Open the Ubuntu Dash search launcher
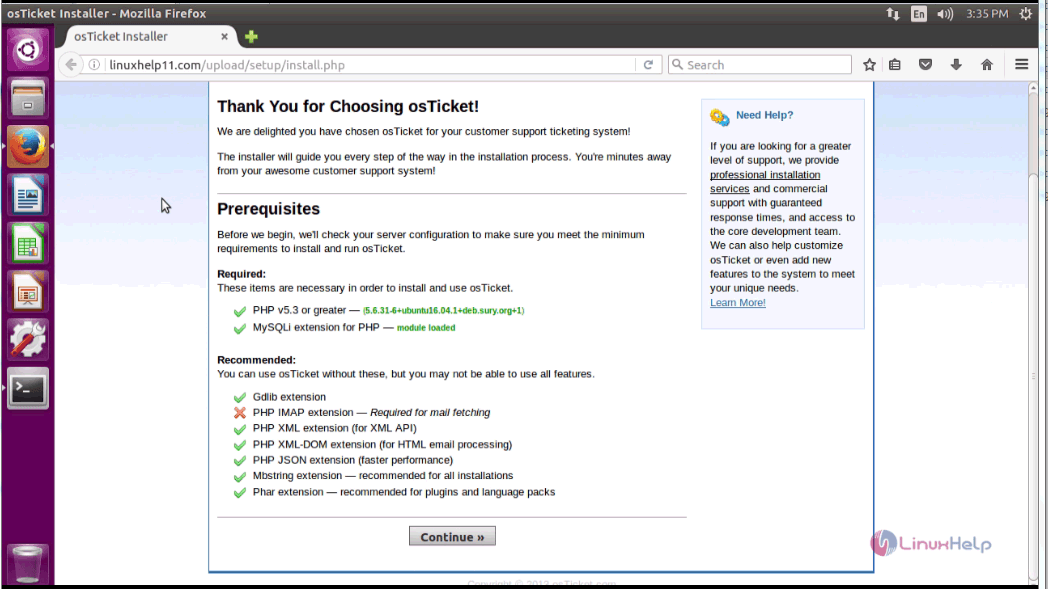Viewport: 1048px width, 589px height. pyautogui.click(x=27, y=49)
